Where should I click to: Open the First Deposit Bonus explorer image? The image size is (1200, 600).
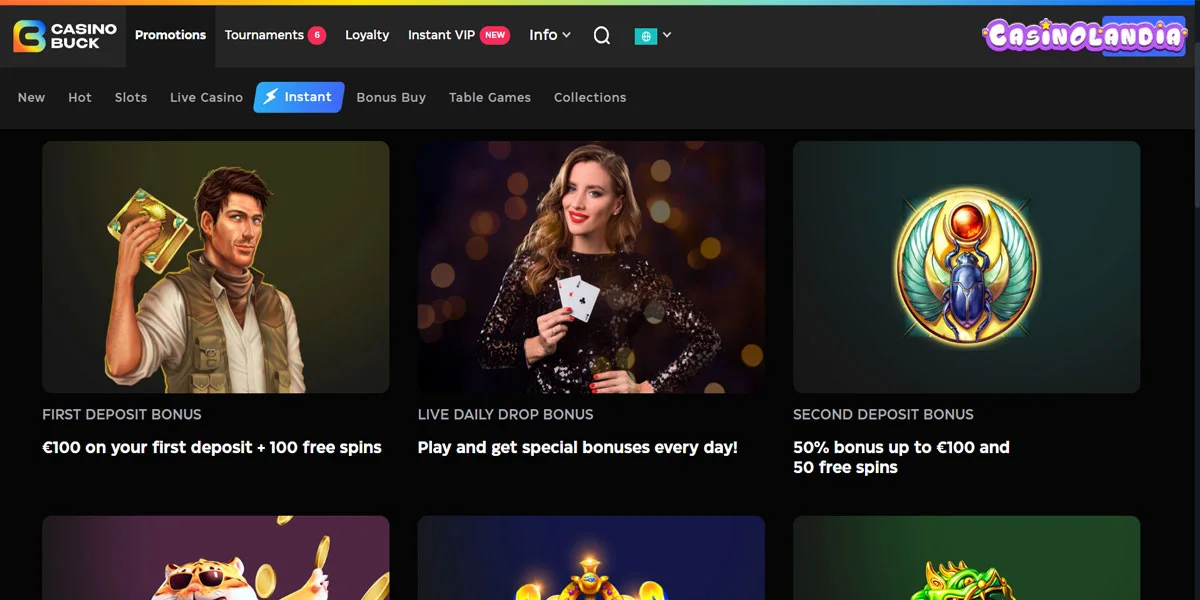[216, 267]
